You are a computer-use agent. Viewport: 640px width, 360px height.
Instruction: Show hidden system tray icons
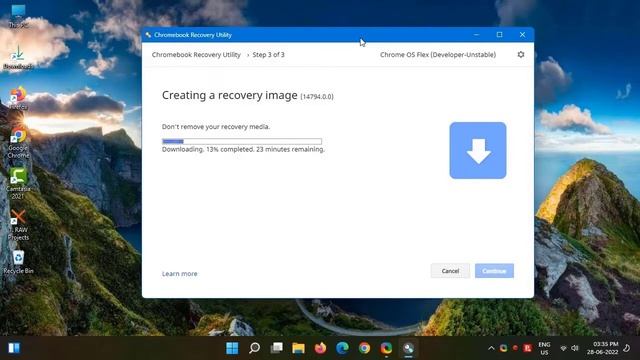point(491,348)
